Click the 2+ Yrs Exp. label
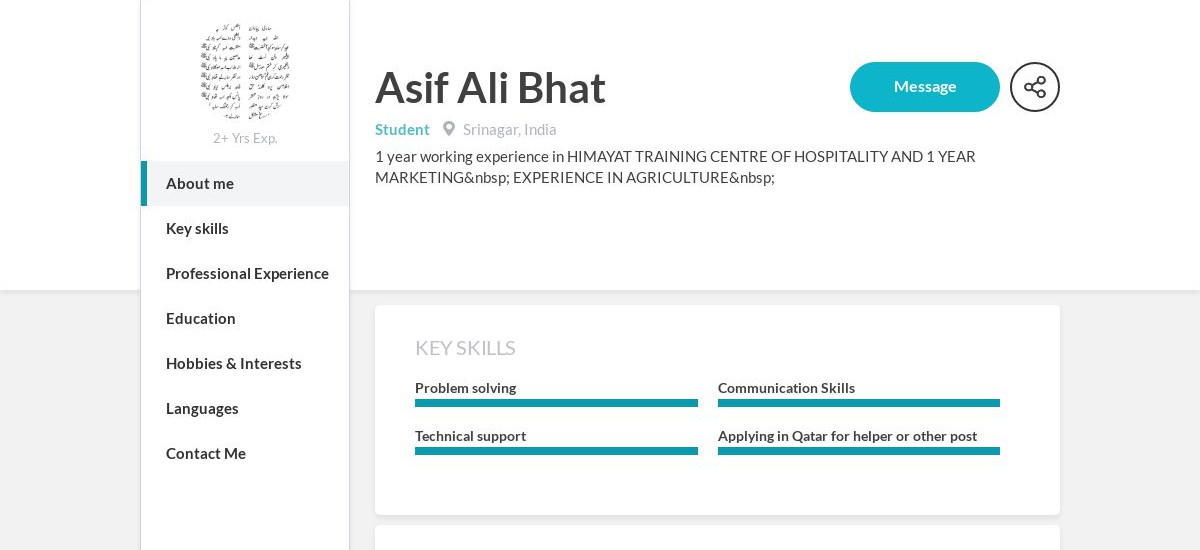Image resolution: width=1200 pixels, height=550 pixels. tap(245, 138)
